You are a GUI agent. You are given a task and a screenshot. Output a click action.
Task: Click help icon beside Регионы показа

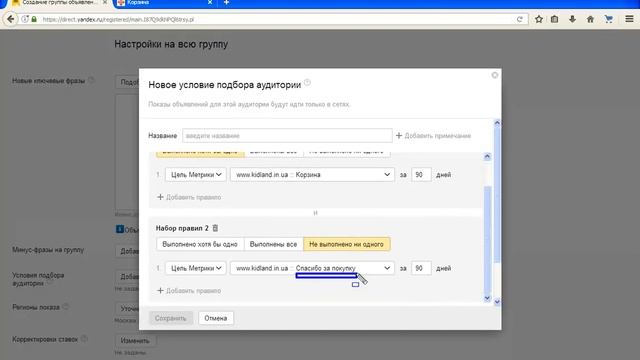coord(65,306)
